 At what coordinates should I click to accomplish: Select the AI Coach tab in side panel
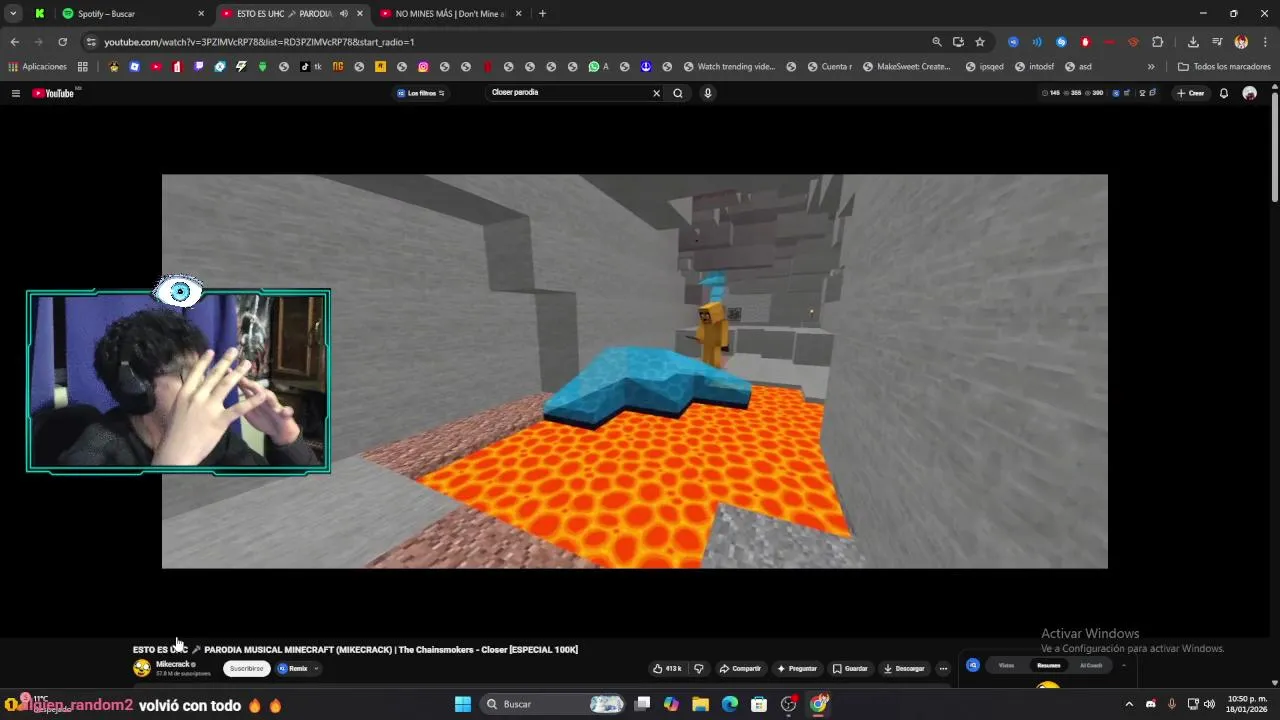pyautogui.click(x=1091, y=665)
